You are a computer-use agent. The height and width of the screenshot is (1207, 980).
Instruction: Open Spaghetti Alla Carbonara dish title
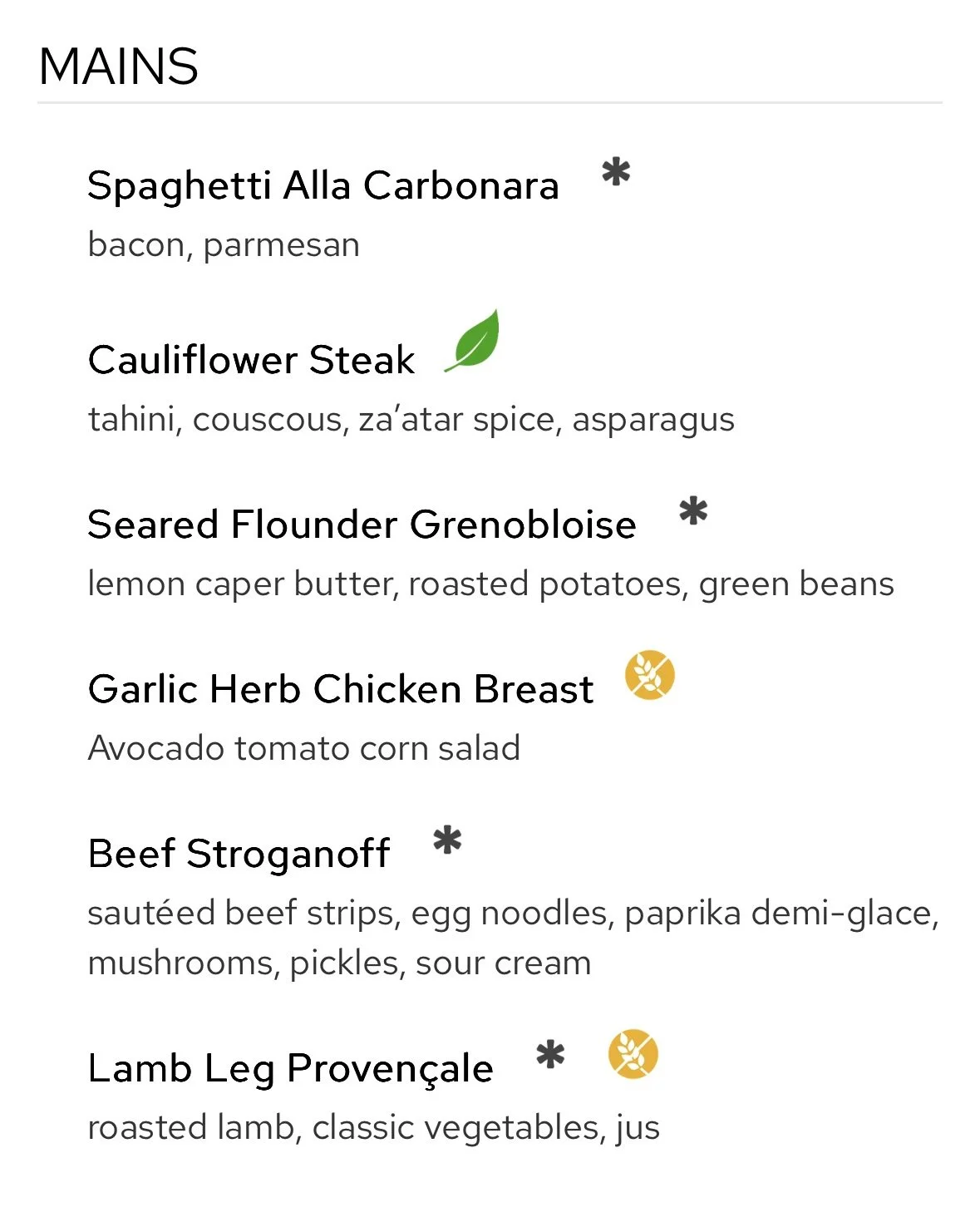click(x=323, y=185)
